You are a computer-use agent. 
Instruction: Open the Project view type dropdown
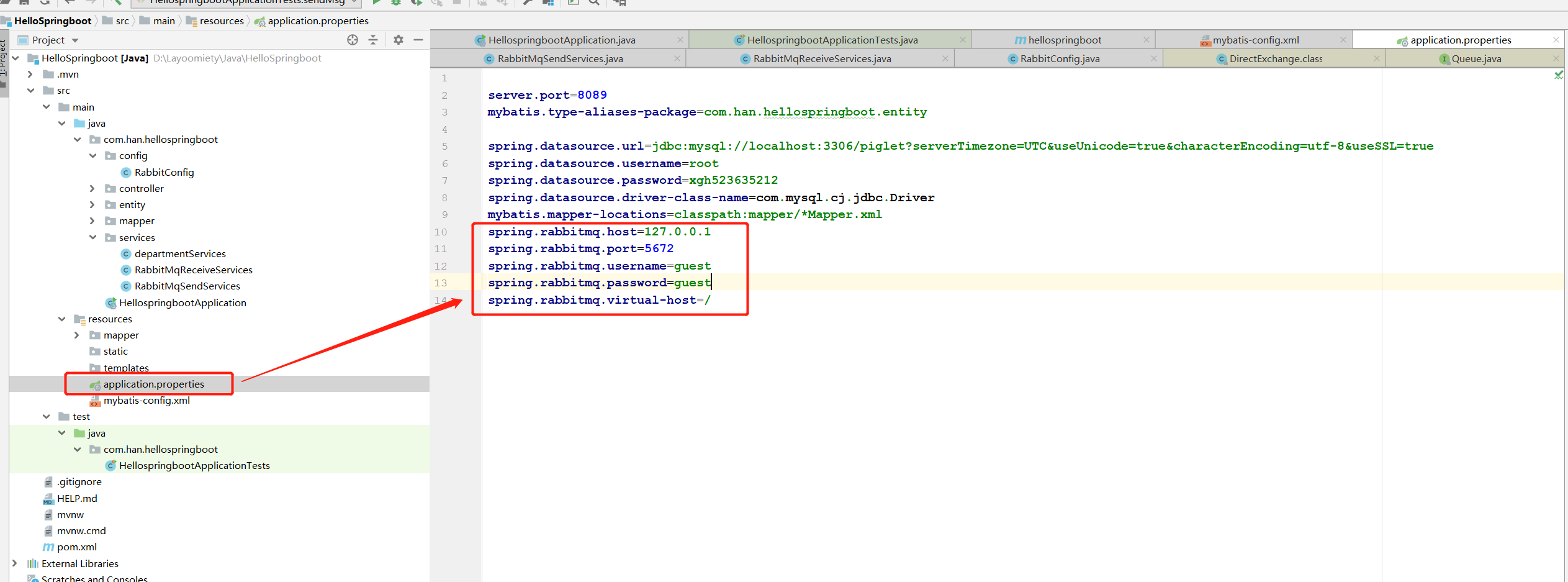pos(75,40)
